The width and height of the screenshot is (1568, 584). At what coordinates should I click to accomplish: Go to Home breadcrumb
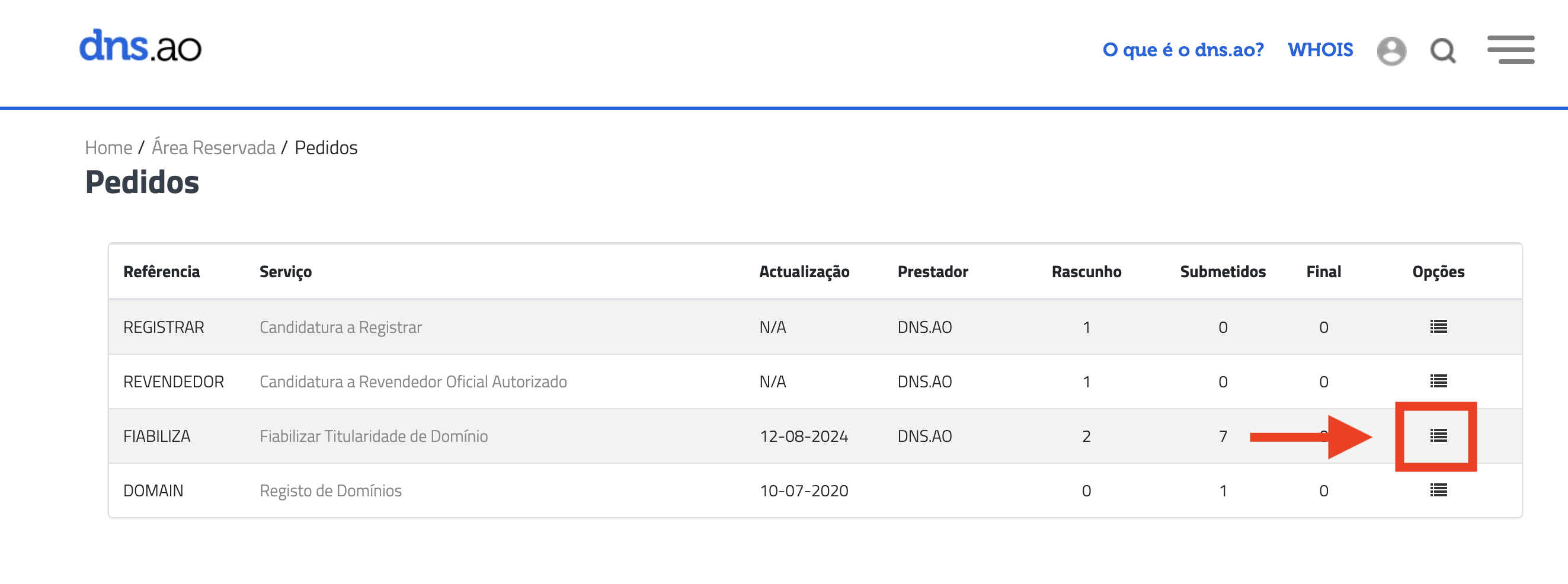pos(108,148)
